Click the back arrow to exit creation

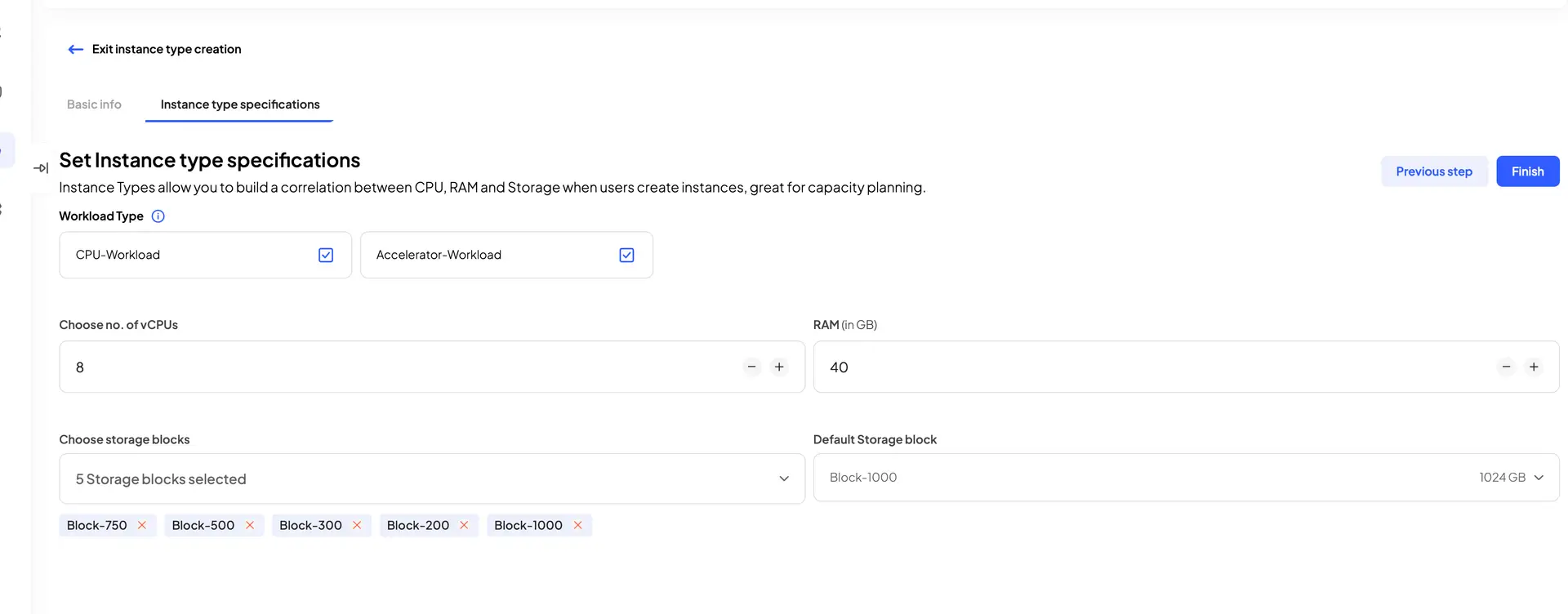click(75, 50)
